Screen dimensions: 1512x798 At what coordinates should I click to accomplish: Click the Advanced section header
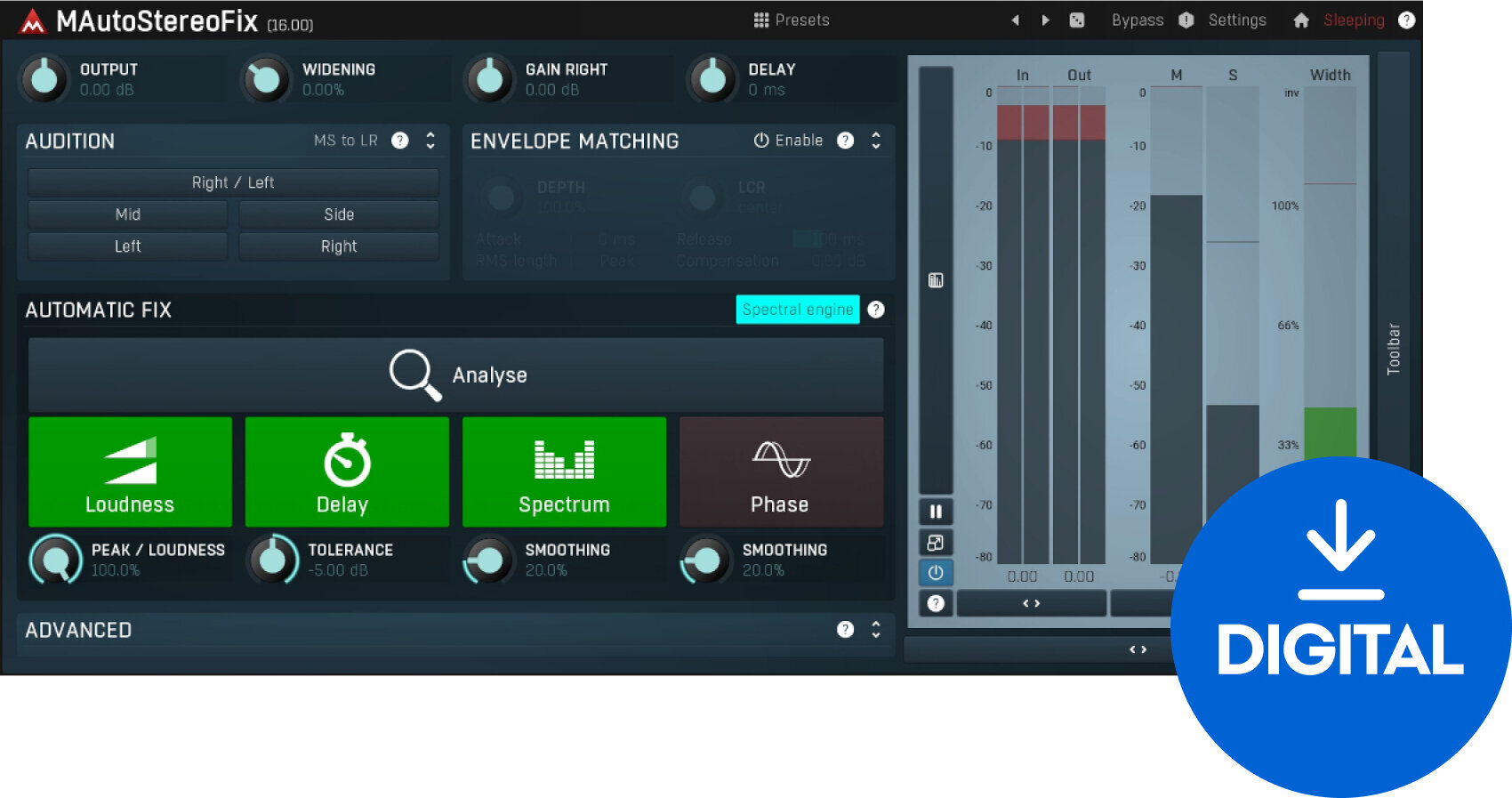point(455,630)
